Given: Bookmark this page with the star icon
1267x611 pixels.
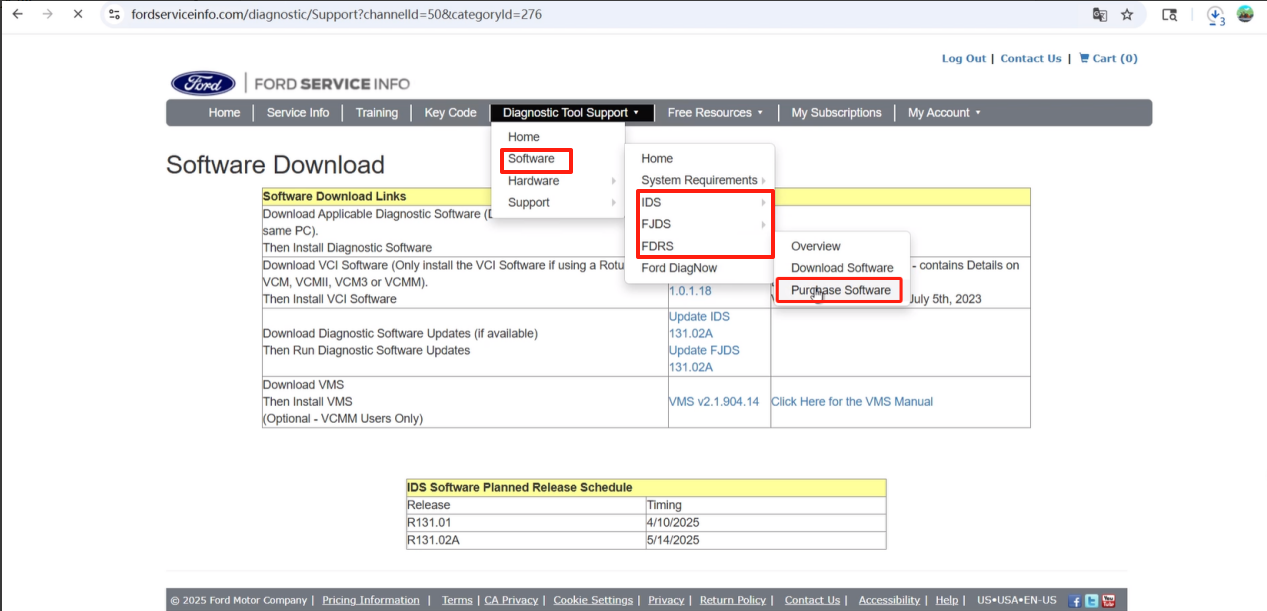Looking at the screenshot, I should pyautogui.click(x=1127, y=15).
